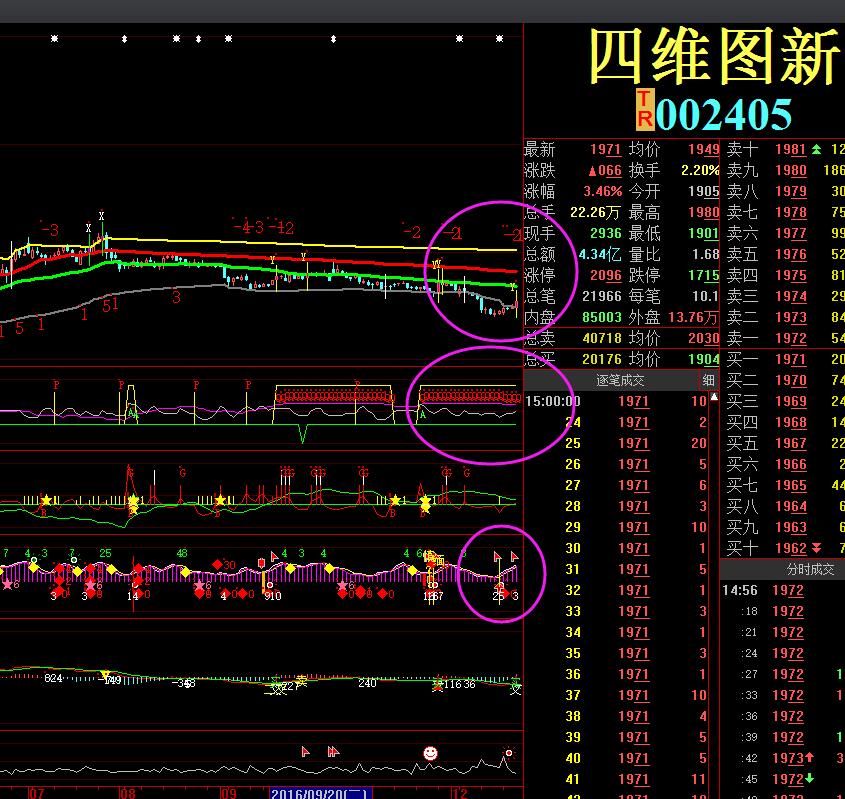The image size is (845, 799).
Task: Click the 总手 value 22.26万
Action: [594, 212]
